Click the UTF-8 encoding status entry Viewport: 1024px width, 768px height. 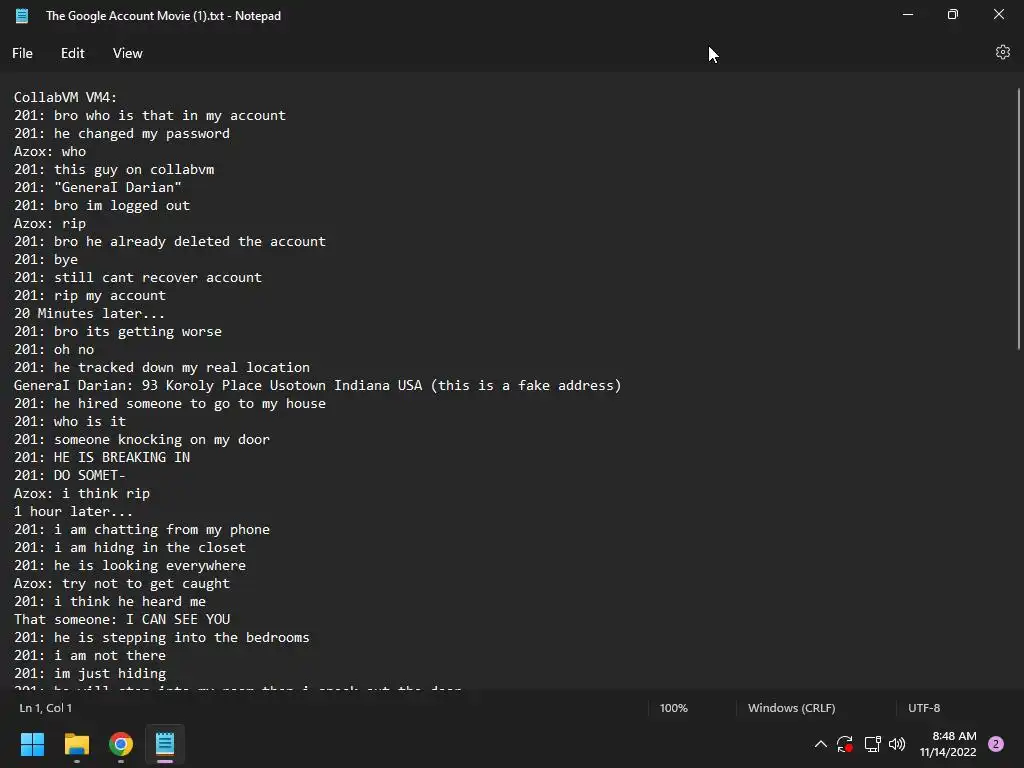click(x=924, y=708)
